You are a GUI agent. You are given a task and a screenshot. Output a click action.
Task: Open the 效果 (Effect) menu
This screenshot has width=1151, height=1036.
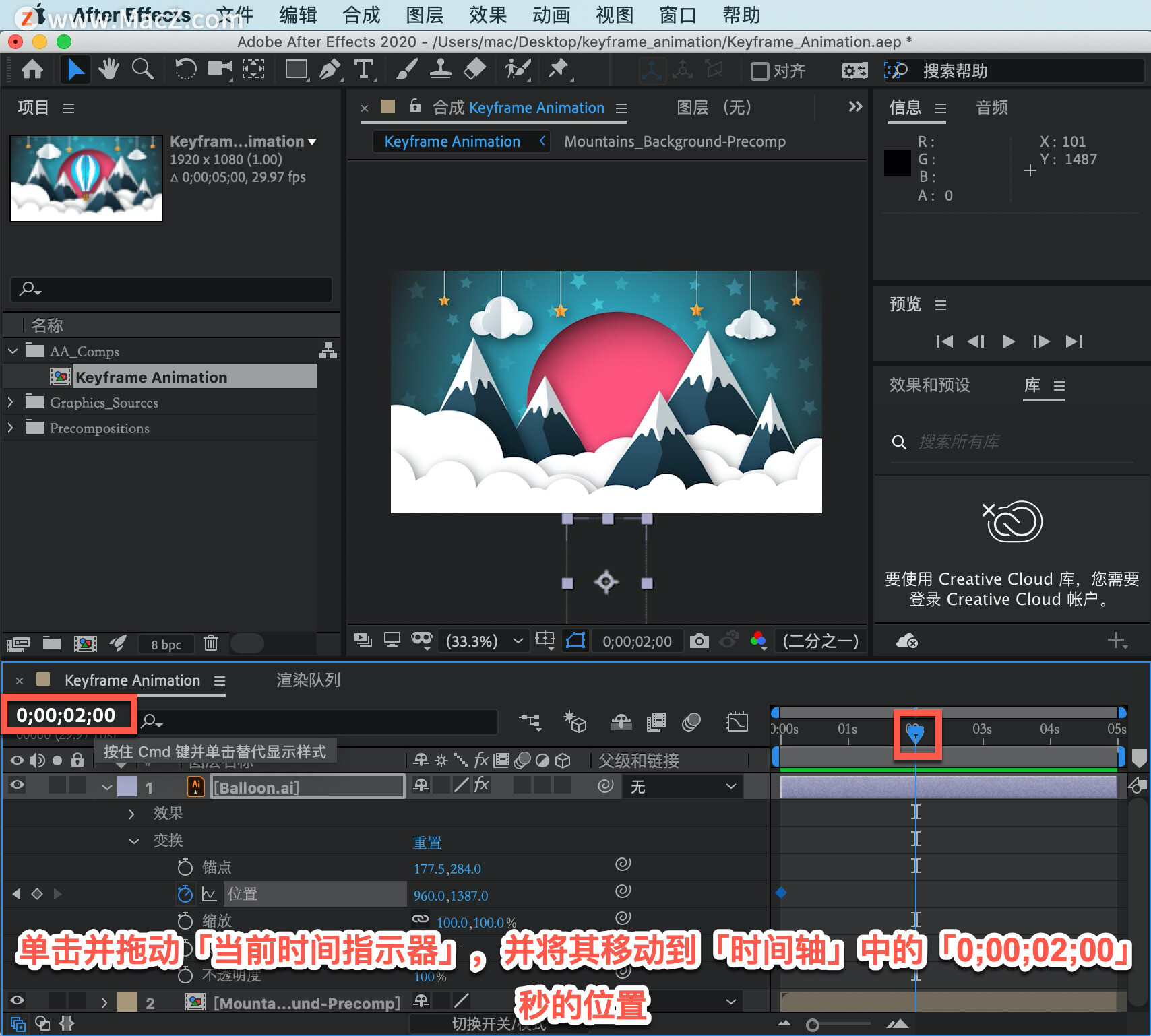488,15
